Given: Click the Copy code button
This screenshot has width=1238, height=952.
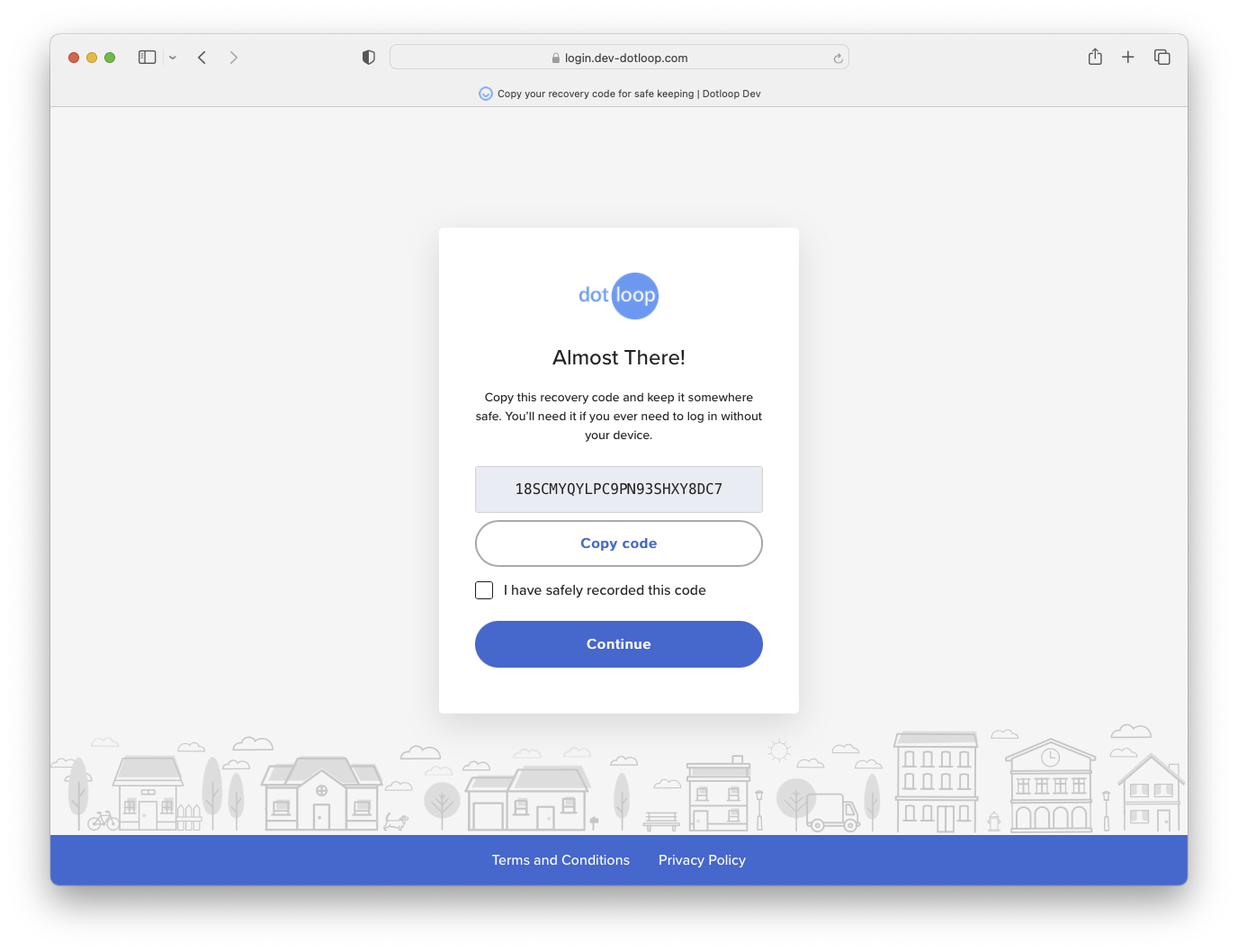Looking at the screenshot, I should pyautogui.click(x=618, y=543).
